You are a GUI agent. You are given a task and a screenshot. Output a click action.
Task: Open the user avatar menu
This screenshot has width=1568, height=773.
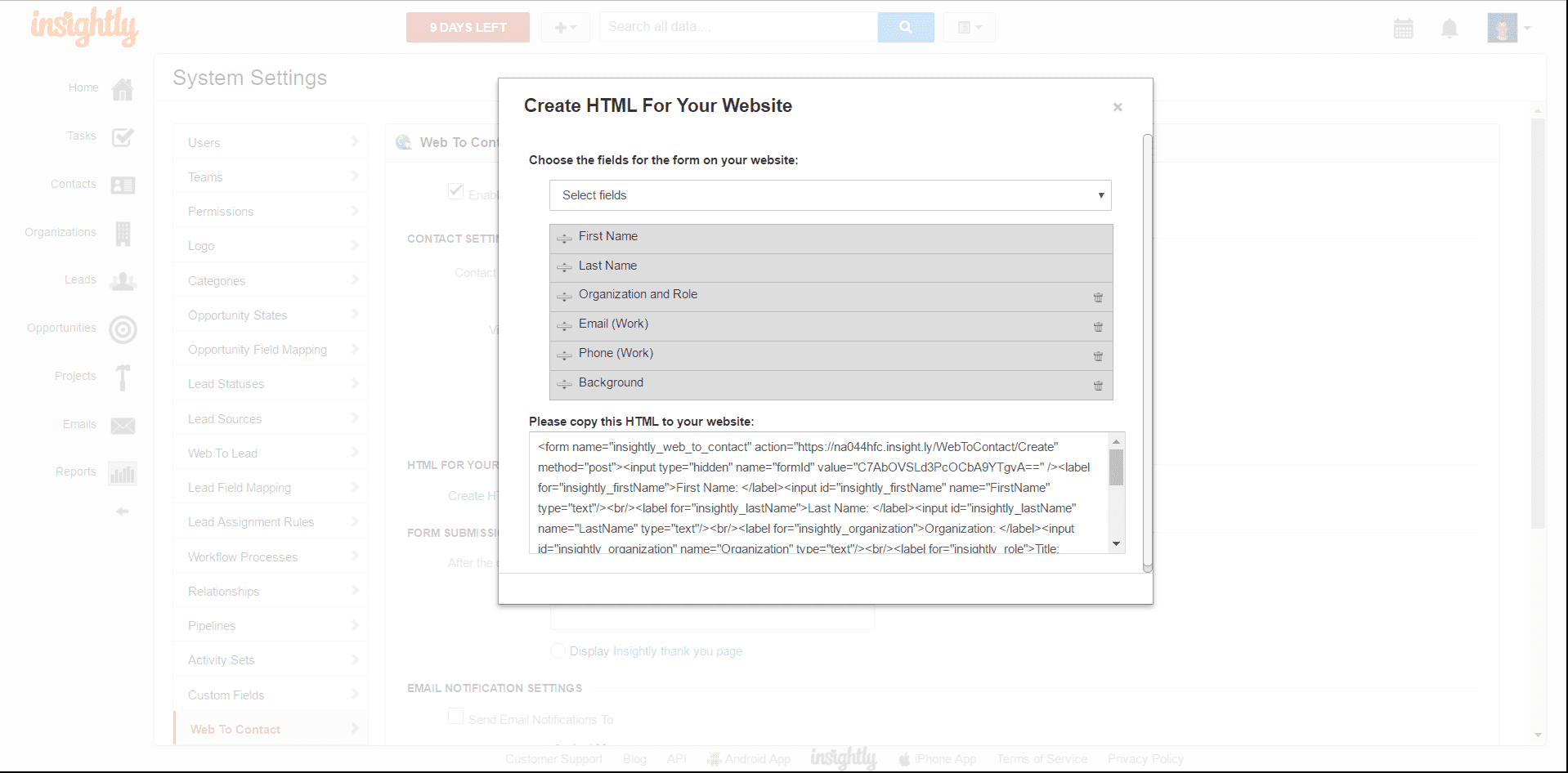pos(1509,28)
